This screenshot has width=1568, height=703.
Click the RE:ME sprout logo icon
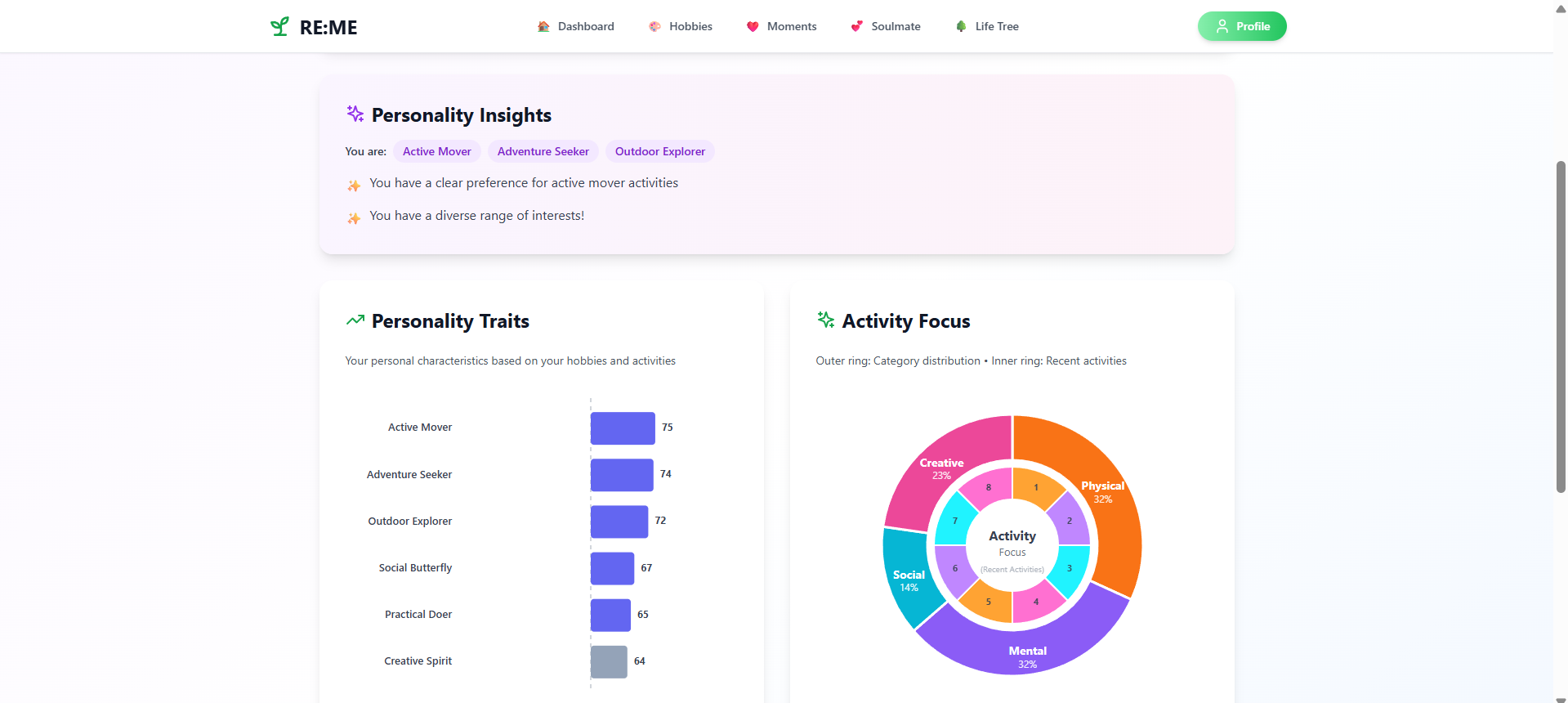[279, 26]
